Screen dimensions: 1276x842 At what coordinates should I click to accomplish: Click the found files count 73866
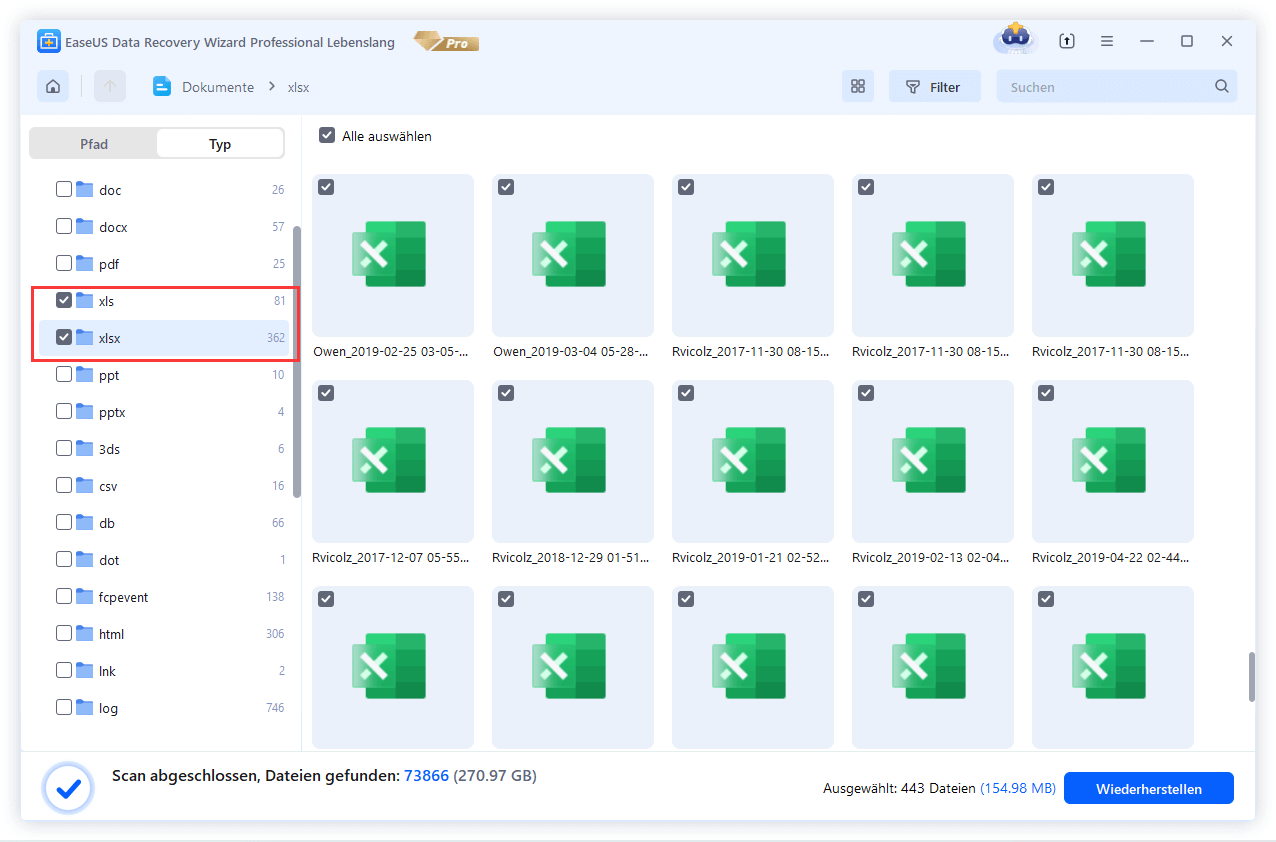(x=426, y=775)
